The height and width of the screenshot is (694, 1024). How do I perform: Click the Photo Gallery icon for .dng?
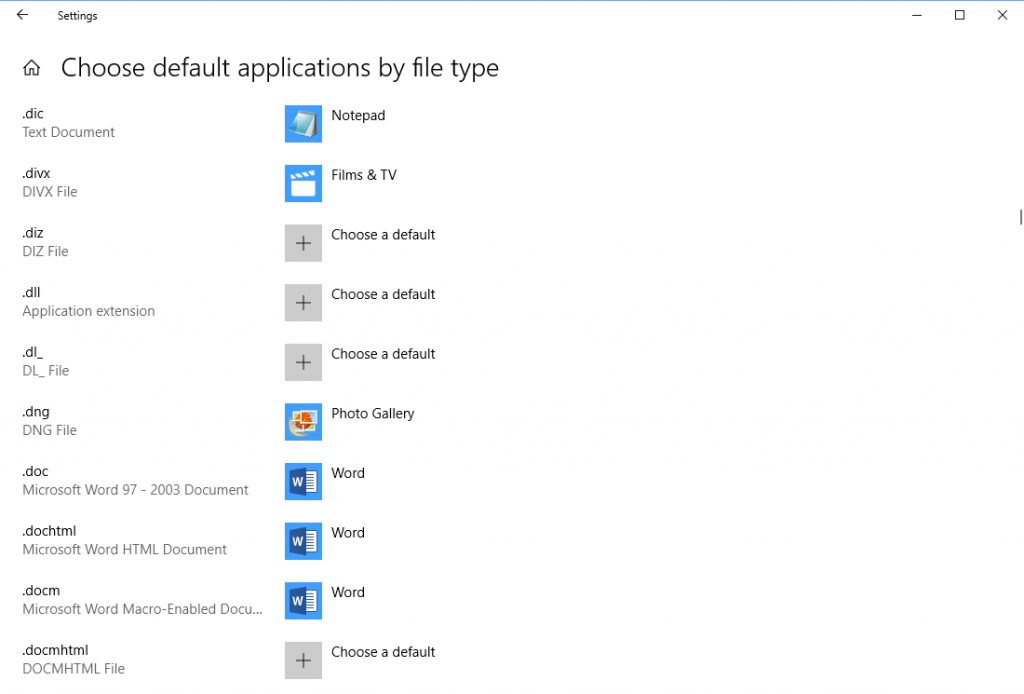coord(303,422)
